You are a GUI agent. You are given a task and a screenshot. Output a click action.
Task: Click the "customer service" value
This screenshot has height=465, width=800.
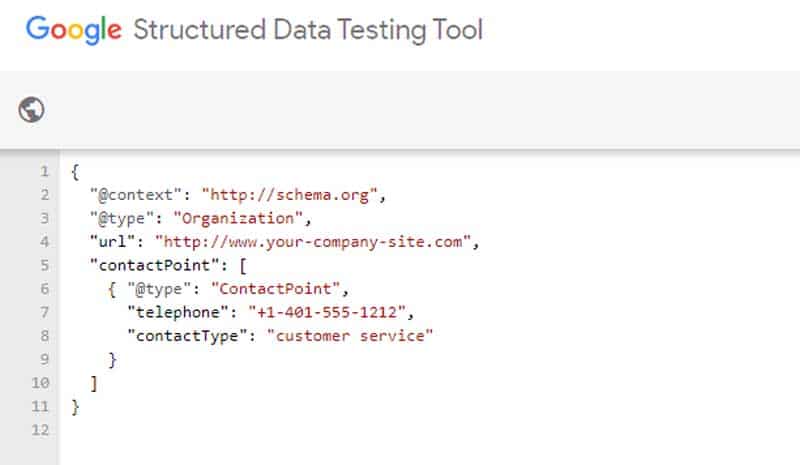tap(350, 335)
